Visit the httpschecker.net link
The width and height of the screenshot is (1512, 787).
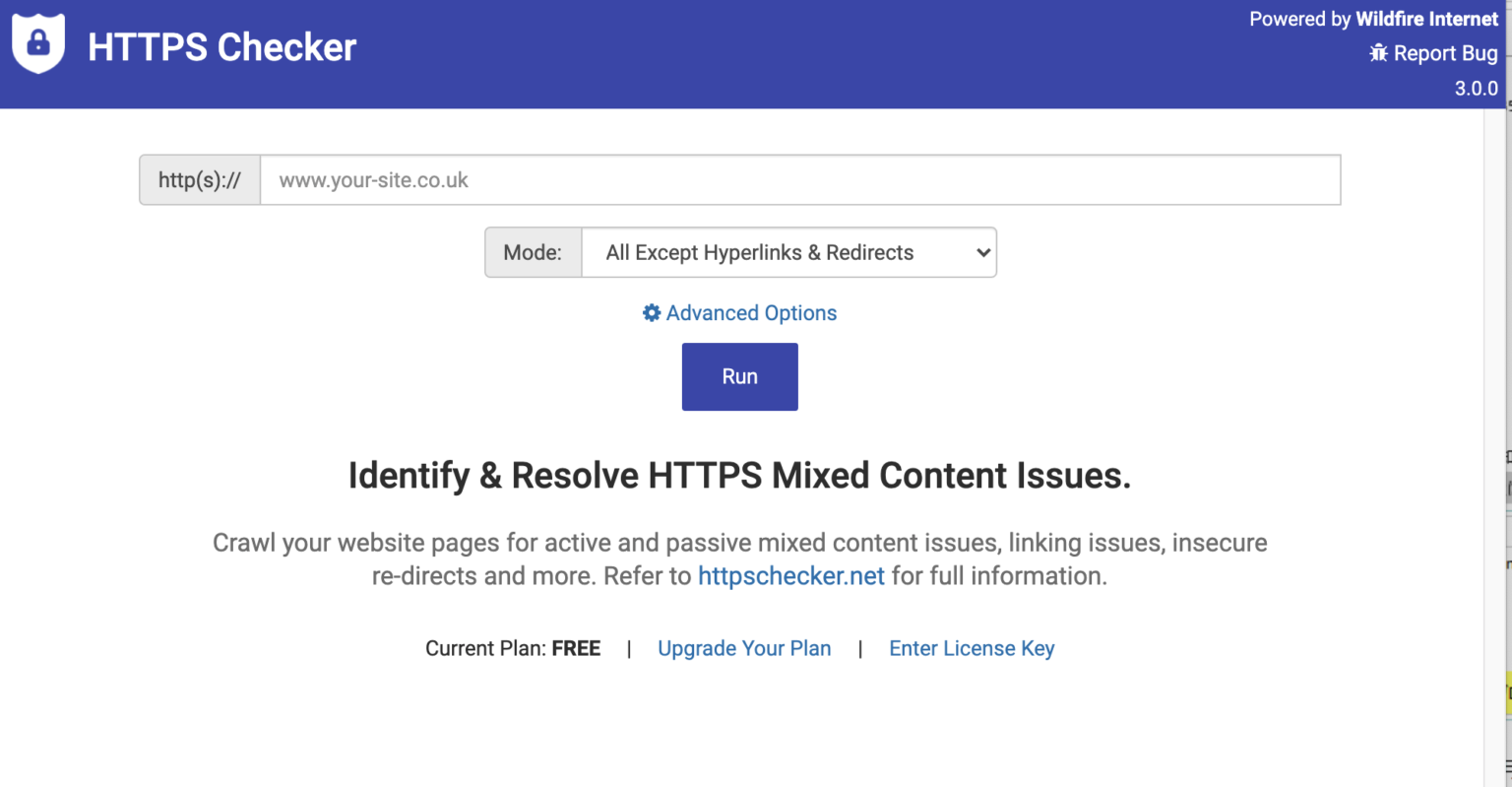pyautogui.click(x=790, y=576)
